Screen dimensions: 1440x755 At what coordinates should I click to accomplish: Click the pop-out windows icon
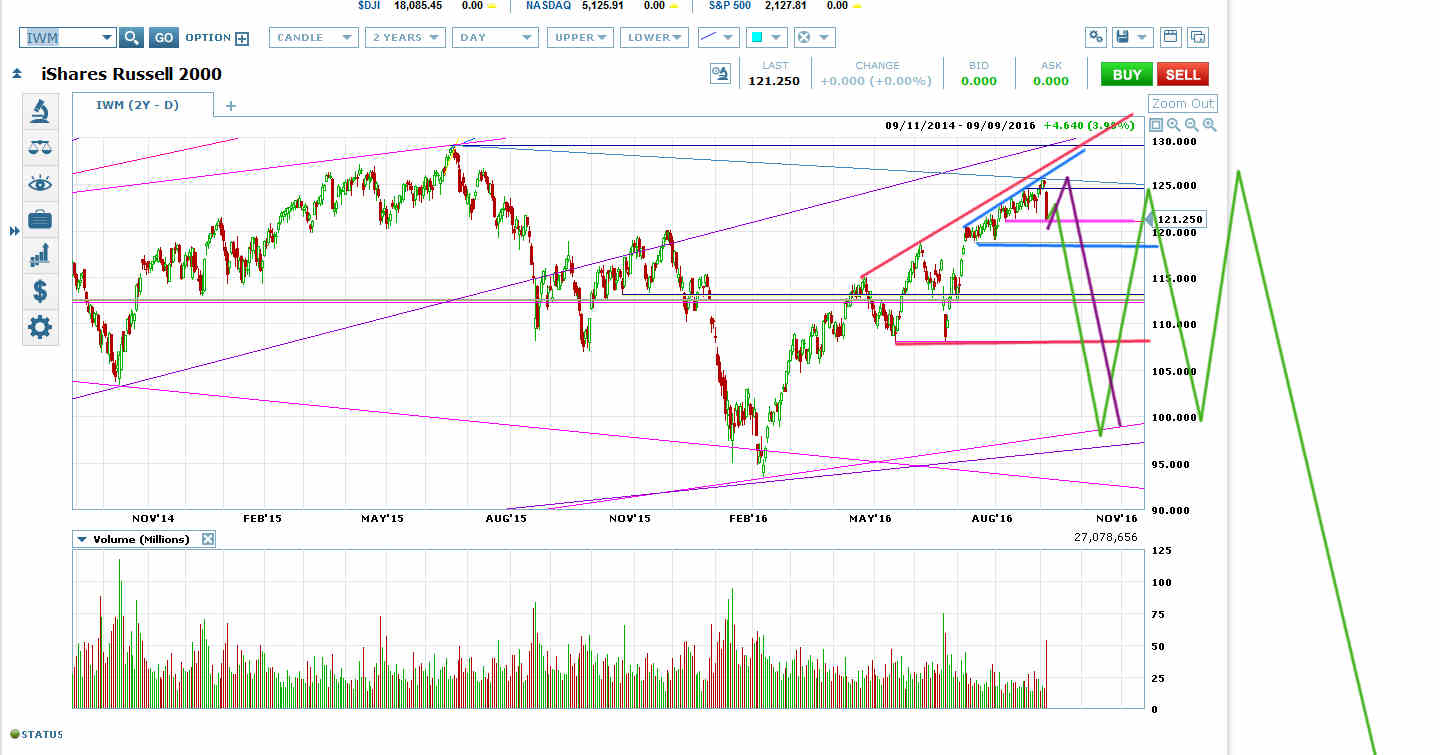[1197, 38]
